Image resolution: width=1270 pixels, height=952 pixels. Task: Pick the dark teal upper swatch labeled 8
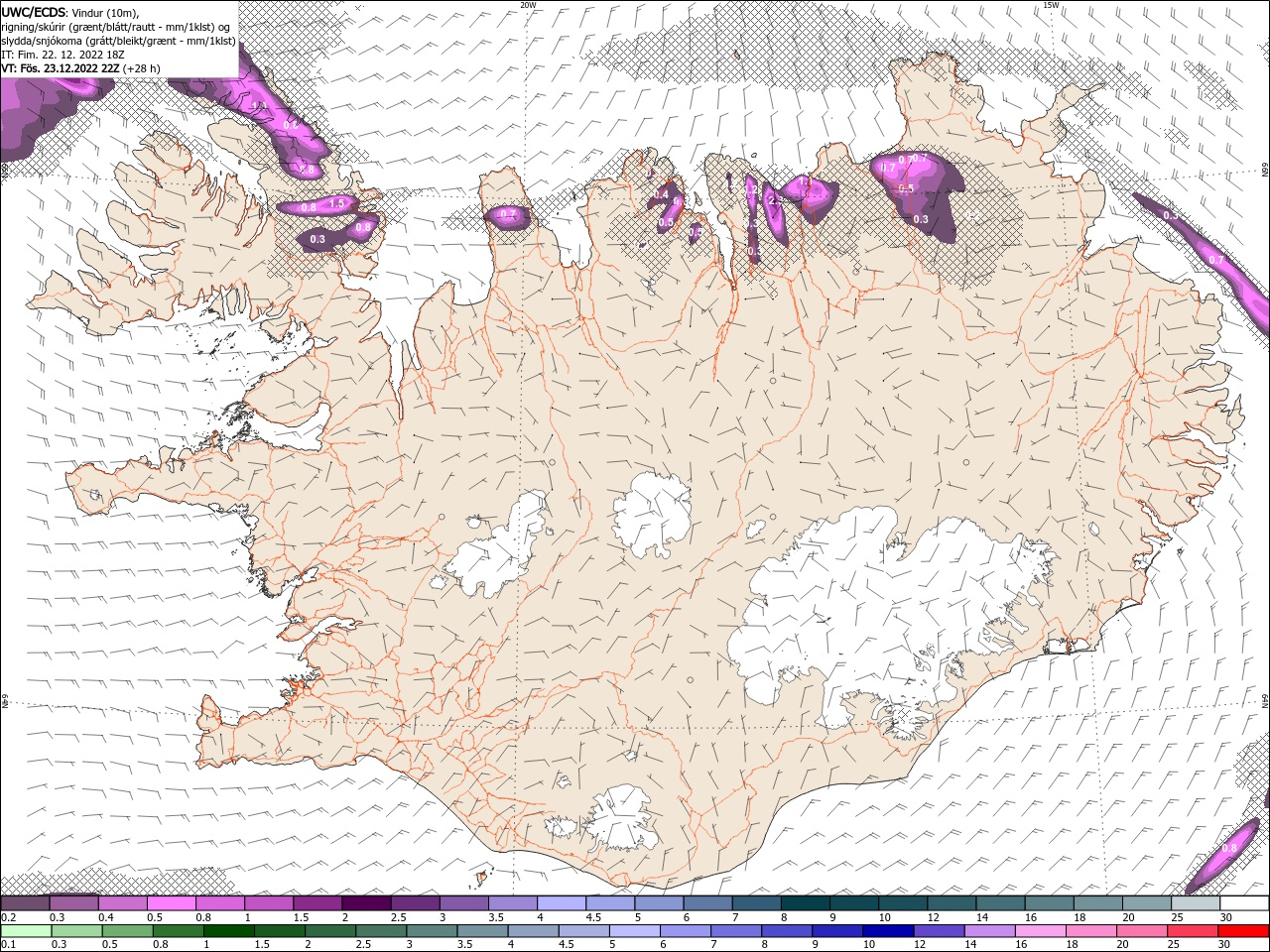[x=806, y=903]
